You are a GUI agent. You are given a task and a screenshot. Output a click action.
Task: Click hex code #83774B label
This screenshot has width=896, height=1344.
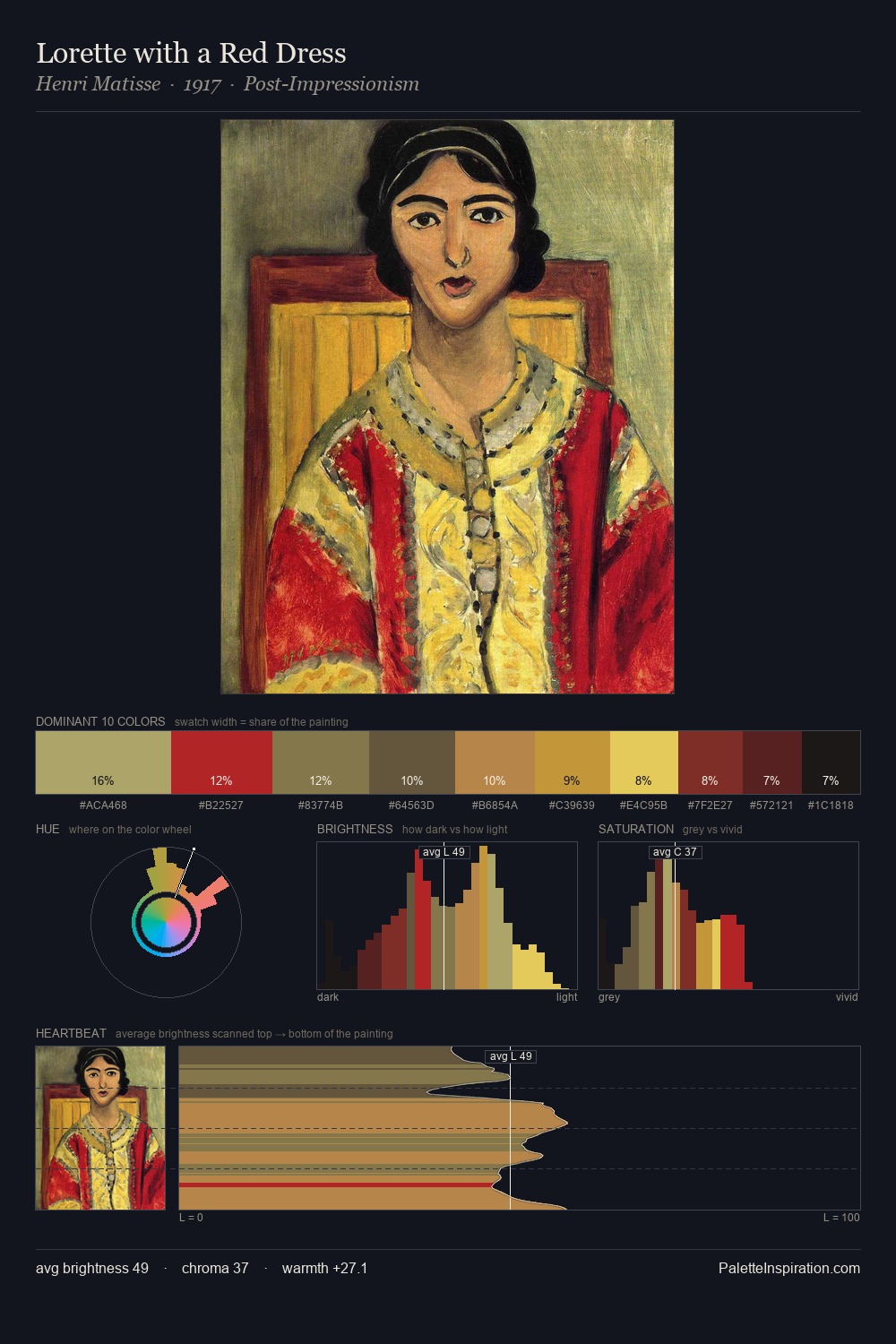tap(321, 806)
